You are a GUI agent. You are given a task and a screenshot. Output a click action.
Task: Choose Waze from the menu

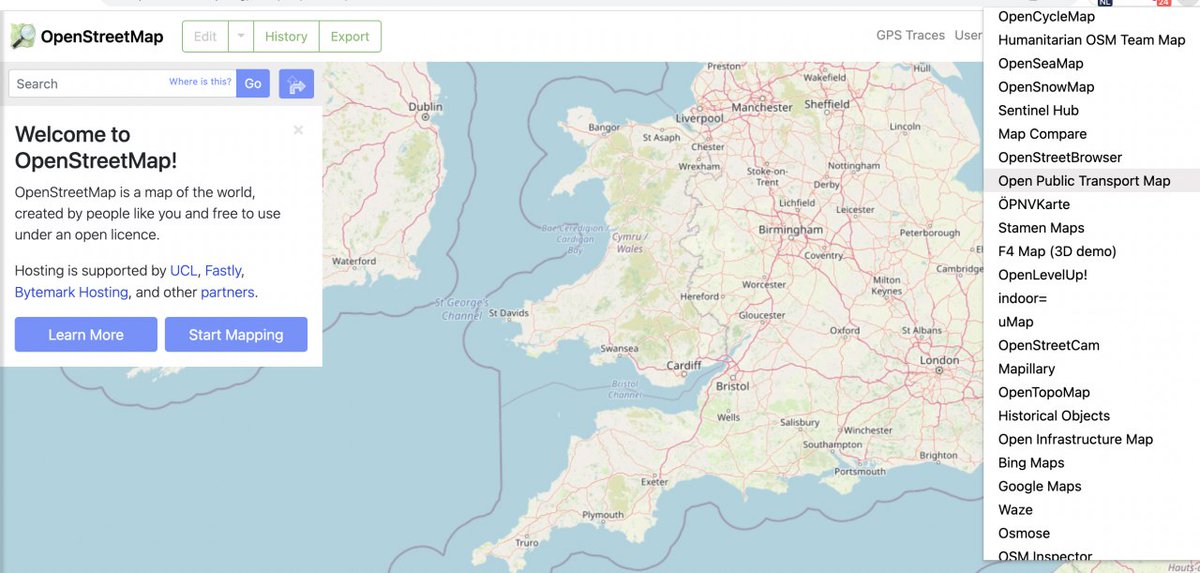point(1092,510)
